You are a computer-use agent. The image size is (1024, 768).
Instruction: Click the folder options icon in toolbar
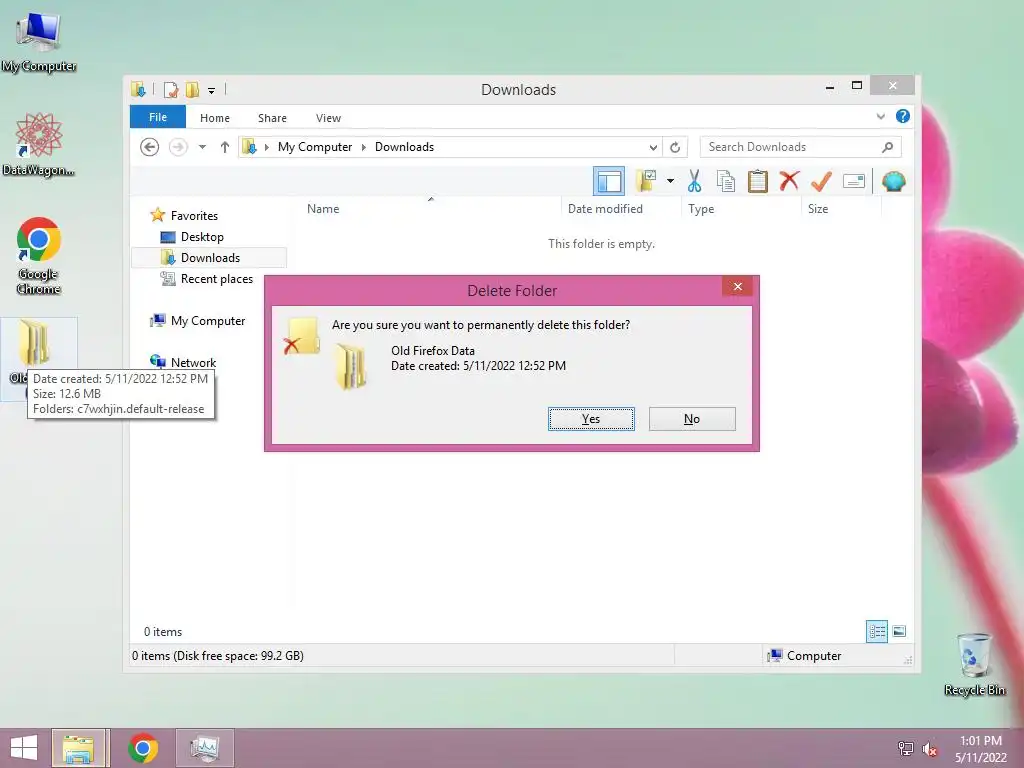(x=646, y=181)
